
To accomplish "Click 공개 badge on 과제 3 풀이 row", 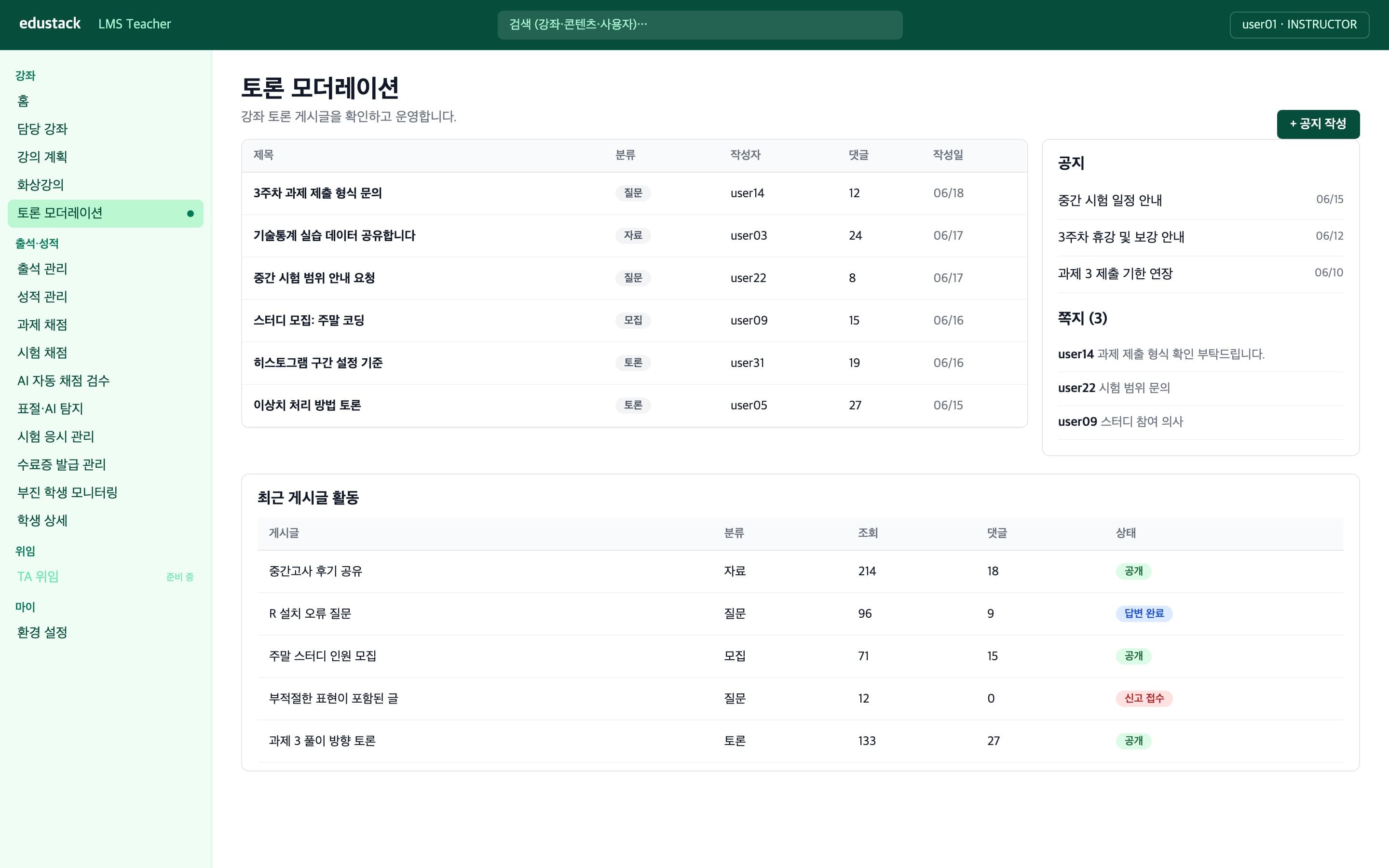I will pyautogui.click(x=1133, y=741).
